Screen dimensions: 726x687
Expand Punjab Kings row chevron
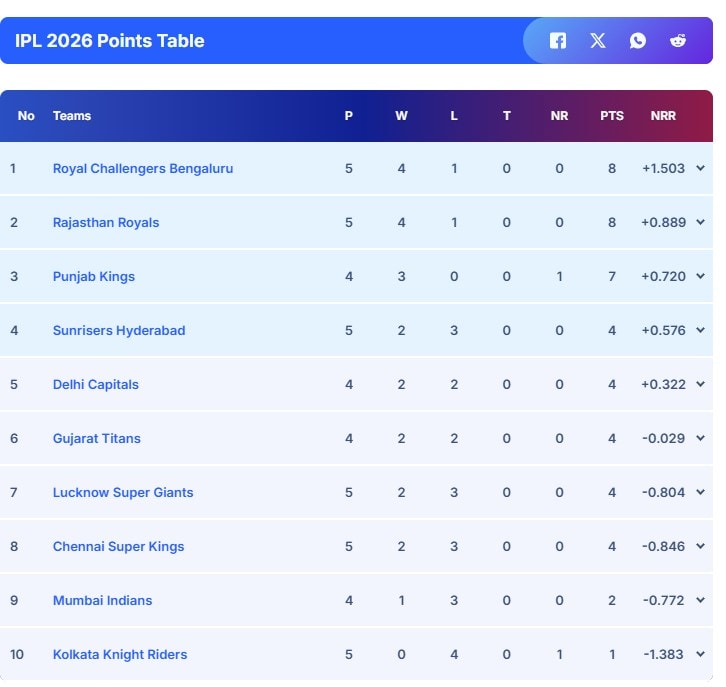tap(700, 277)
